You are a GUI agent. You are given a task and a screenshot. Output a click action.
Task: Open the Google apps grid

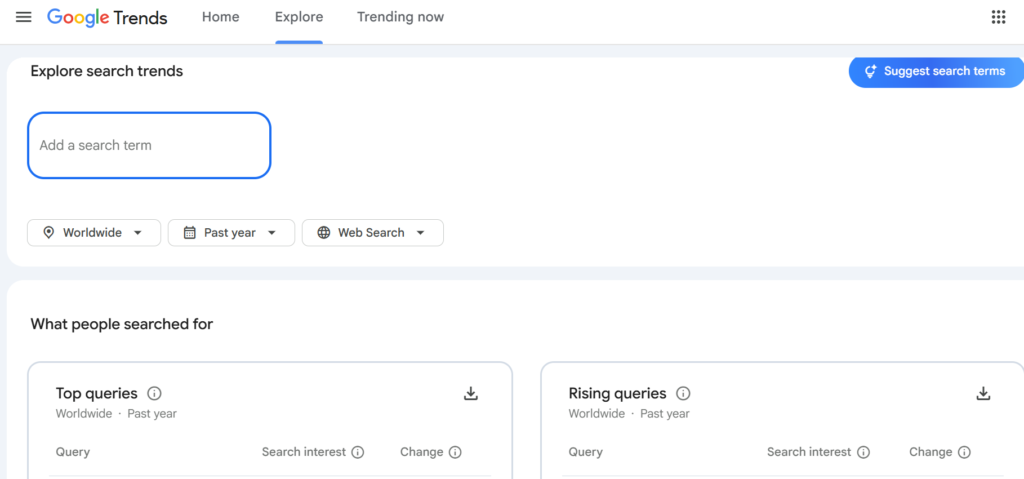pyautogui.click(x=998, y=17)
